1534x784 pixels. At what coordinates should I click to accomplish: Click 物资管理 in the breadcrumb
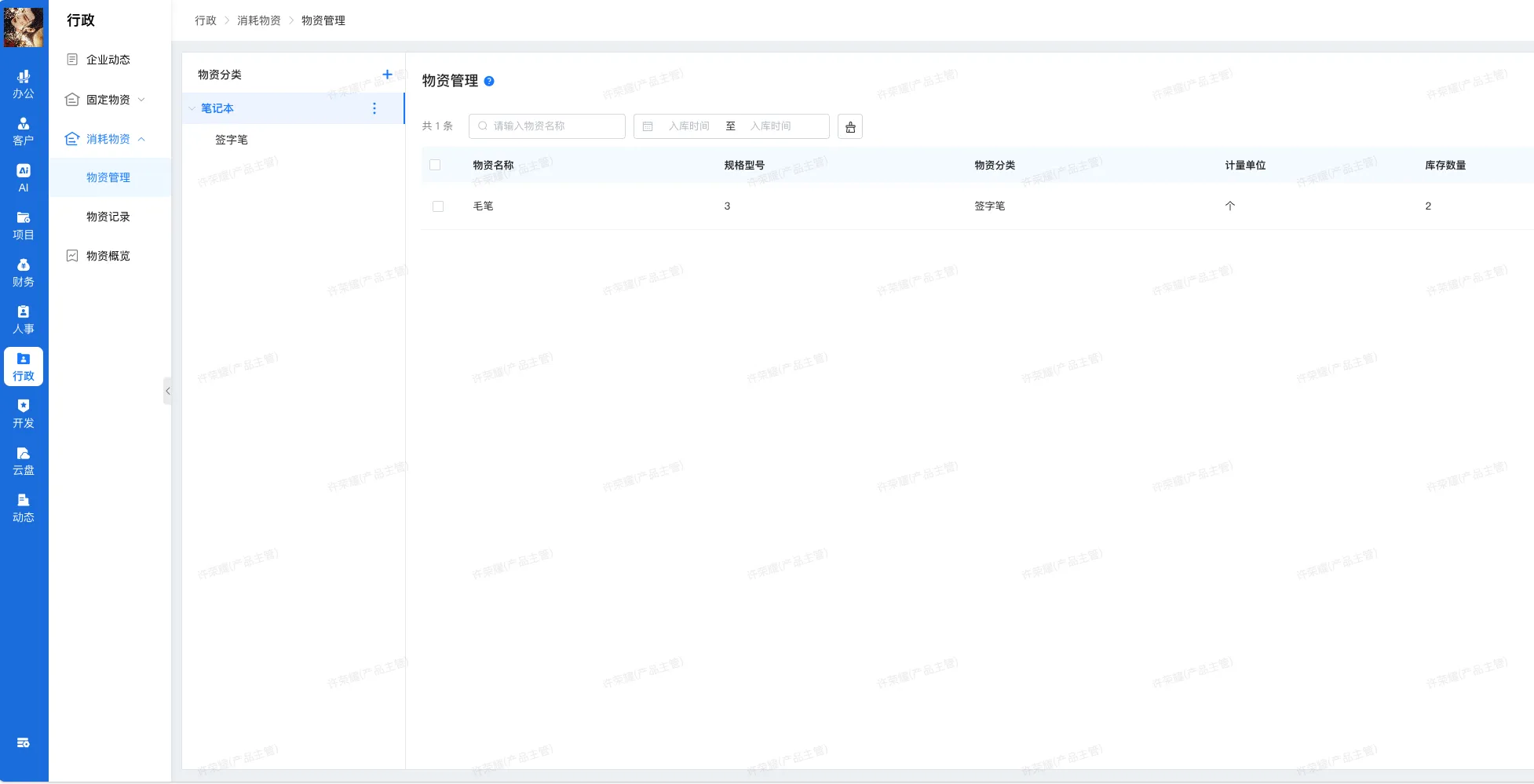coord(323,20)
